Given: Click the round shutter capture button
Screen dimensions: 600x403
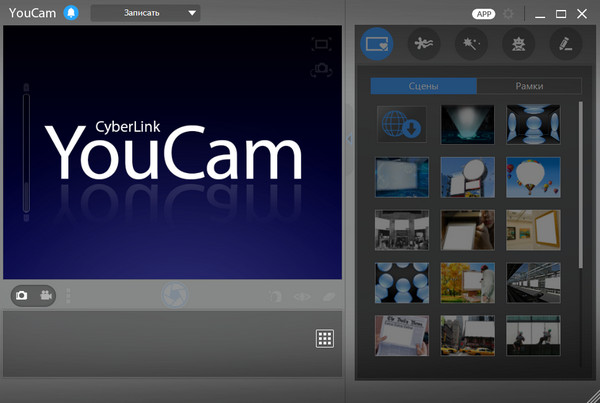Looking at the screenshot, I should coord(174,295).
